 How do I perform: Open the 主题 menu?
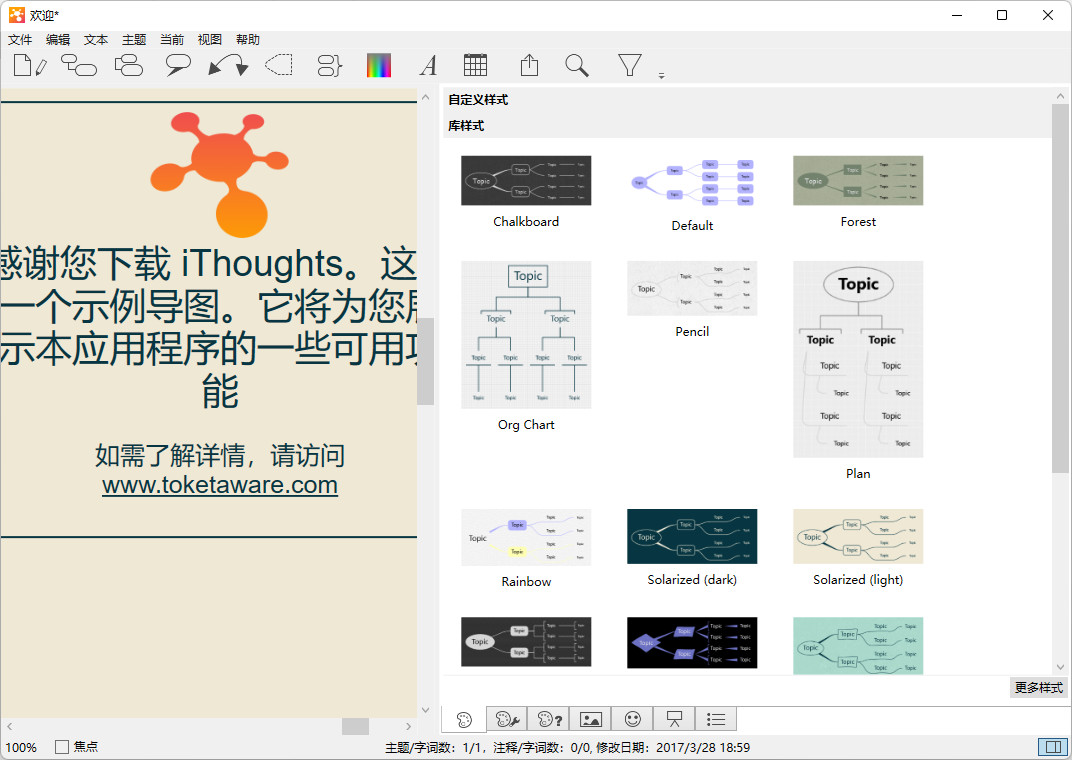point(134,40)
